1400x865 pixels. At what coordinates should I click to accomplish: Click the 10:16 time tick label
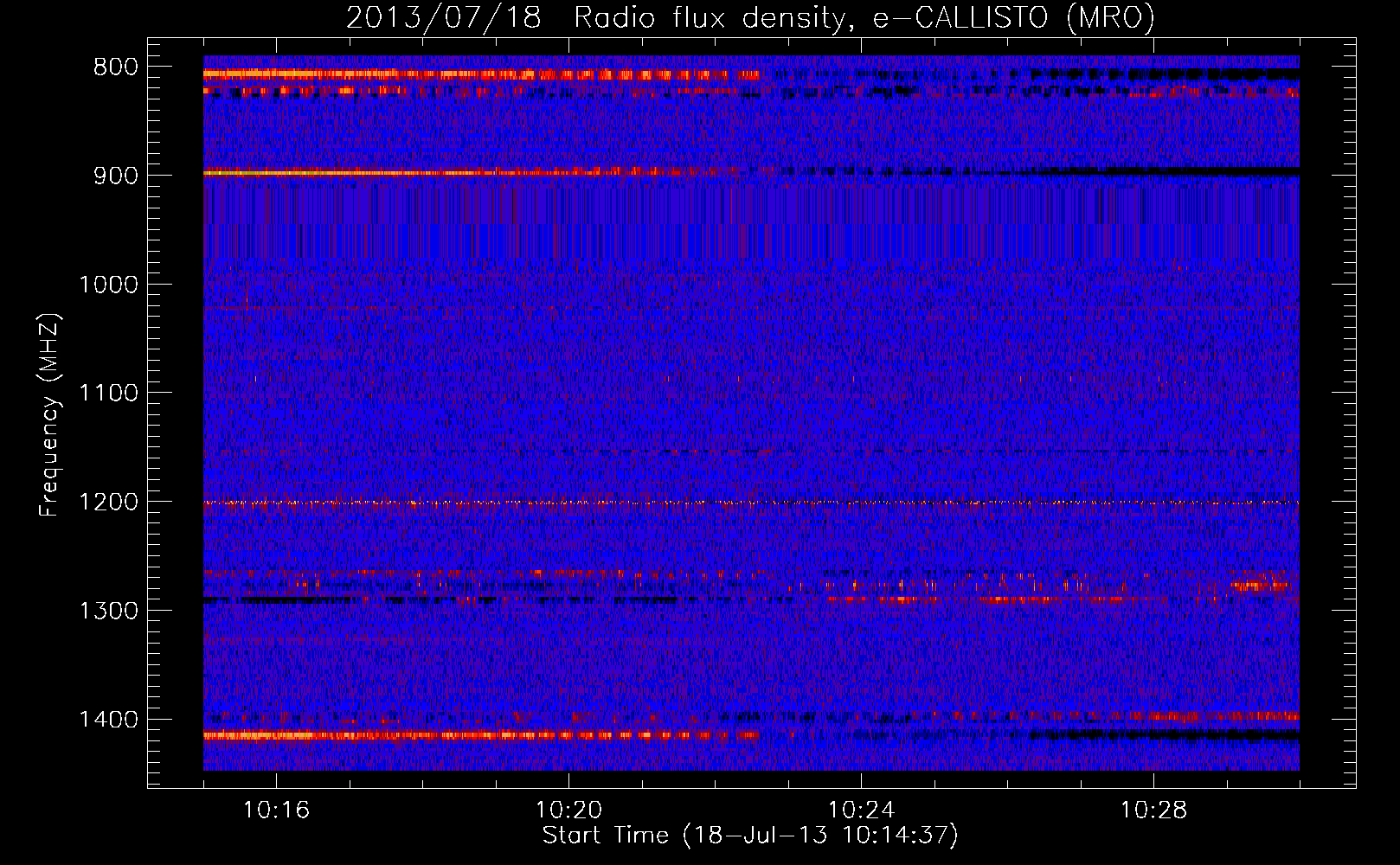point(276,811)
